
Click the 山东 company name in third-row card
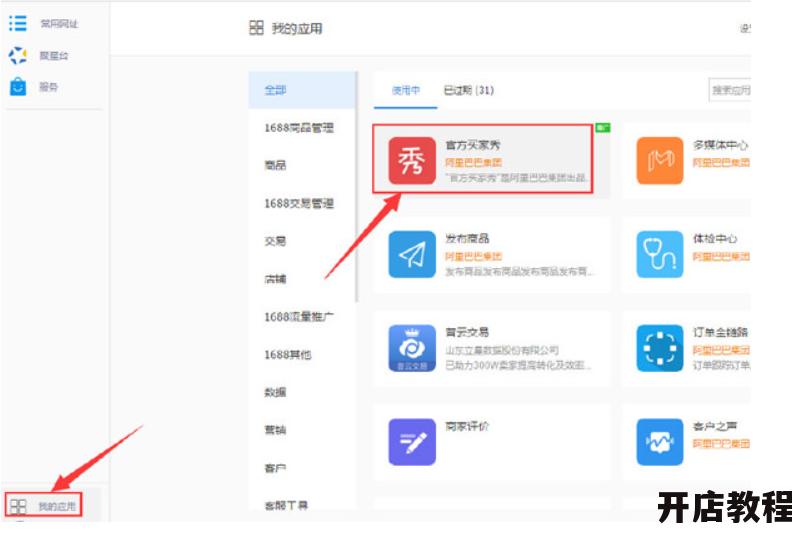click(502, 350)
